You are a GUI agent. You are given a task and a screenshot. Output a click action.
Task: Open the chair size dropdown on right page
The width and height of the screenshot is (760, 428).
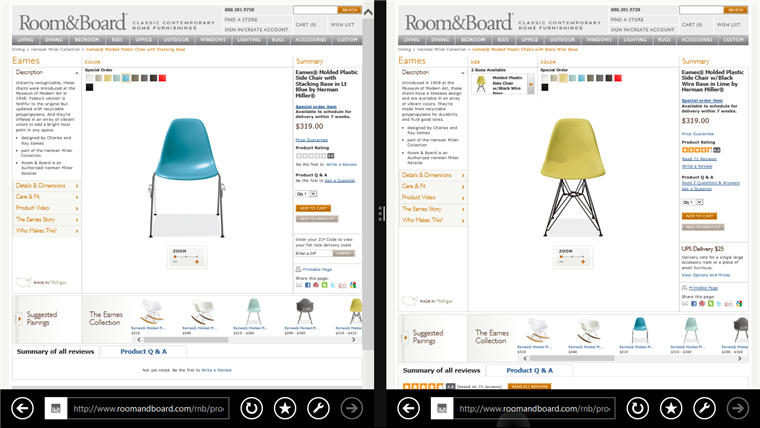click(x=503, y=84)
